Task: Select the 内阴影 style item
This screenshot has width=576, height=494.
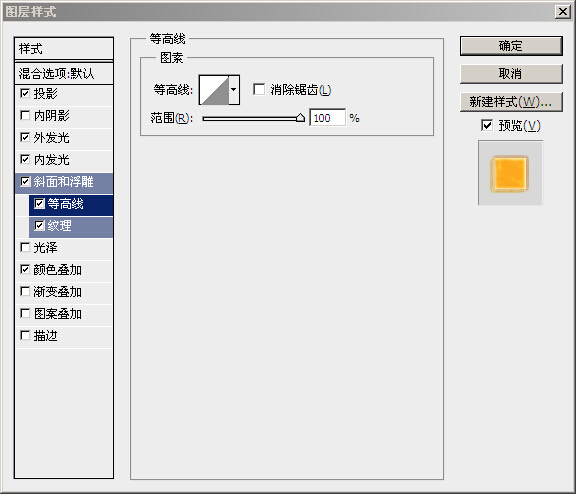Action: pyautogui.click(x=65, y=116)
